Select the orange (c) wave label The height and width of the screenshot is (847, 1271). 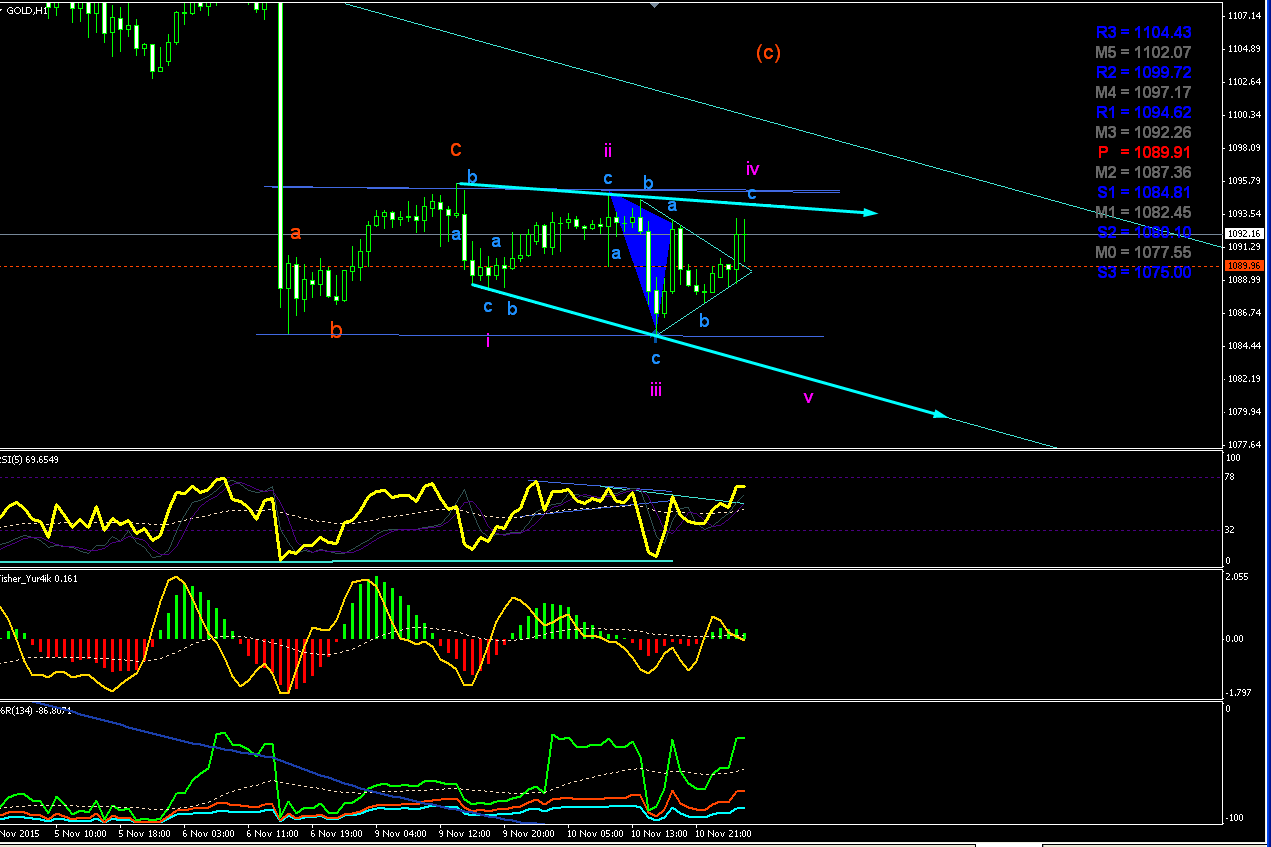coord(767,53)
